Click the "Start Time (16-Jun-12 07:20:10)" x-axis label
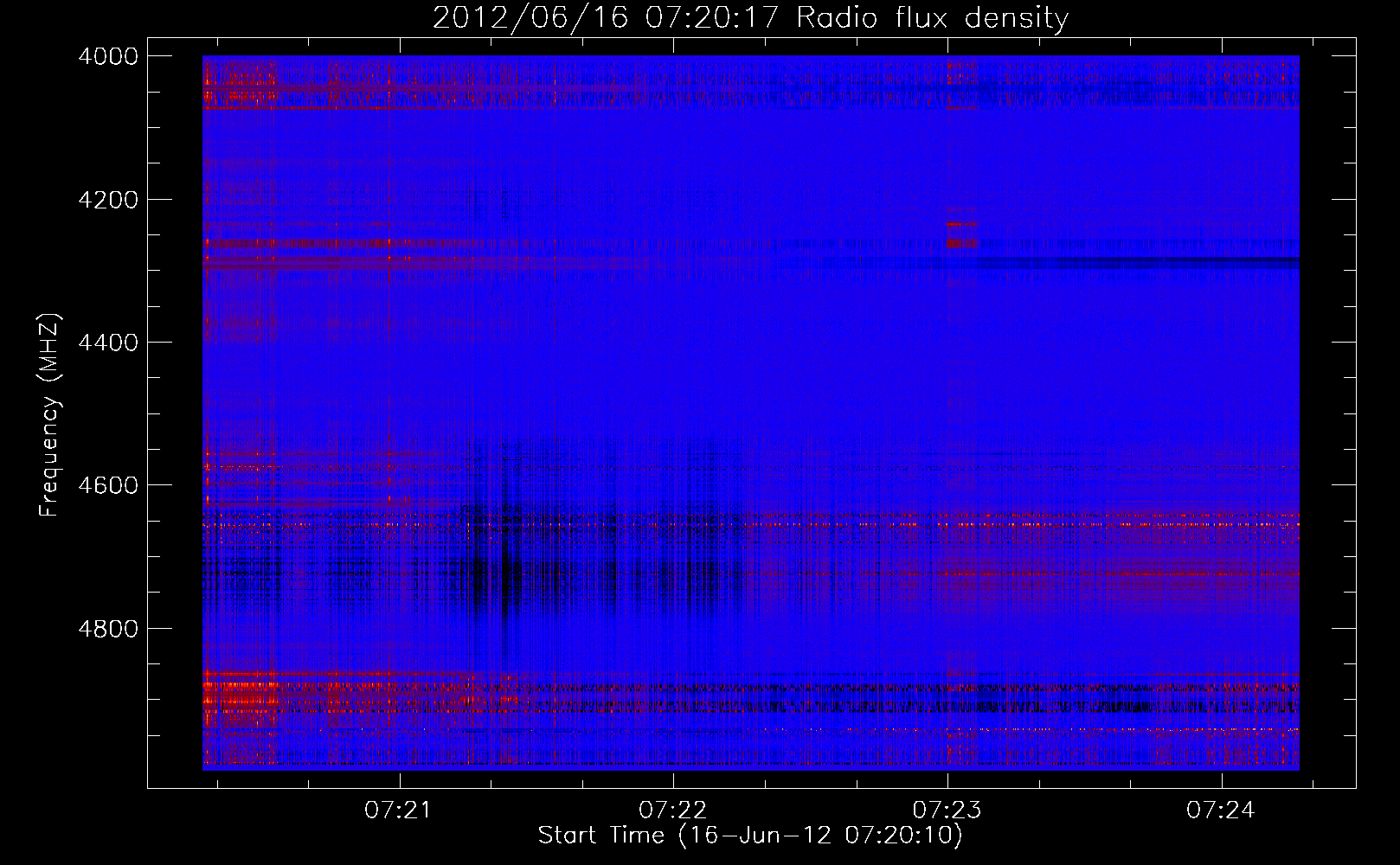 (750, 836)
